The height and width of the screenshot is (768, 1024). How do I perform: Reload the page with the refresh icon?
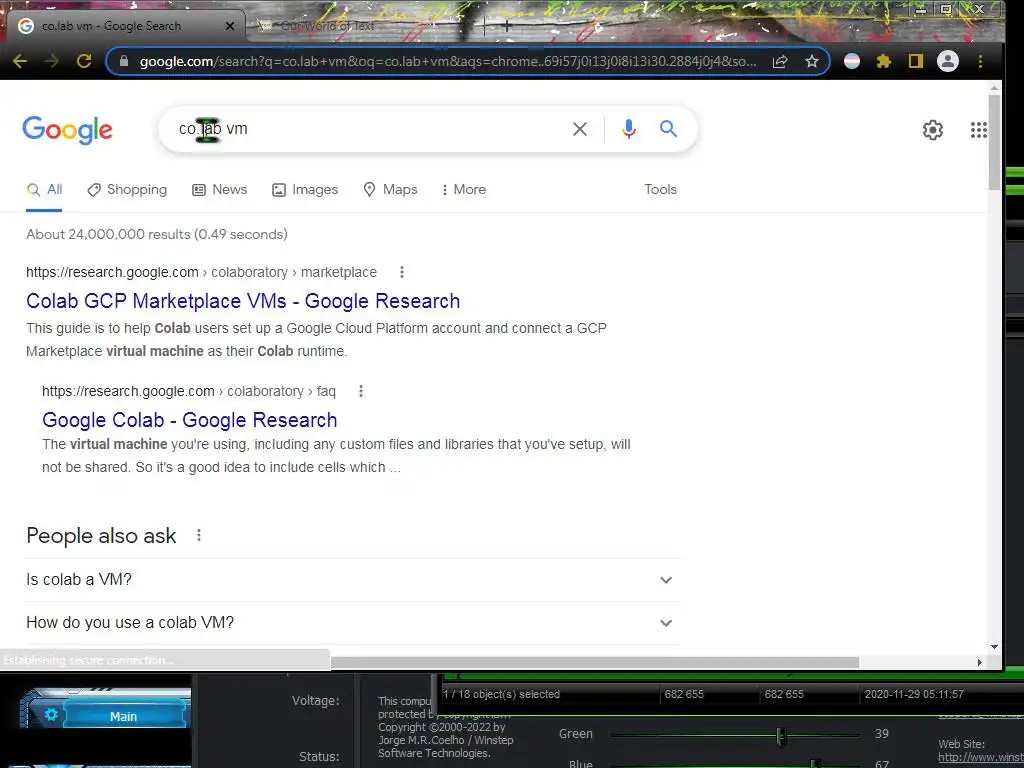84,61
